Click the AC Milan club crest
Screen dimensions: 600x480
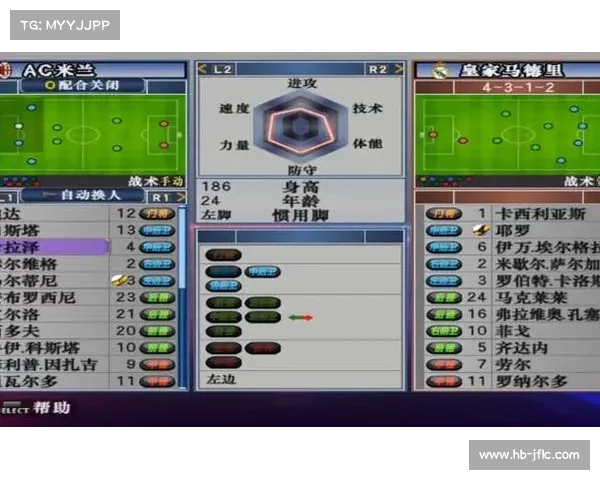5,70
